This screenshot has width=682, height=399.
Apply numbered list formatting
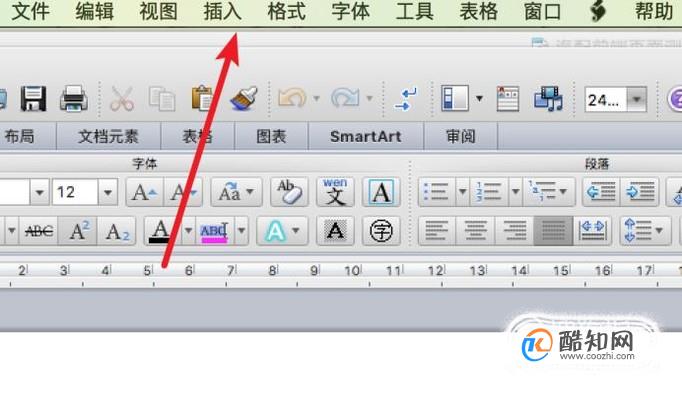(x=489, y=192)
